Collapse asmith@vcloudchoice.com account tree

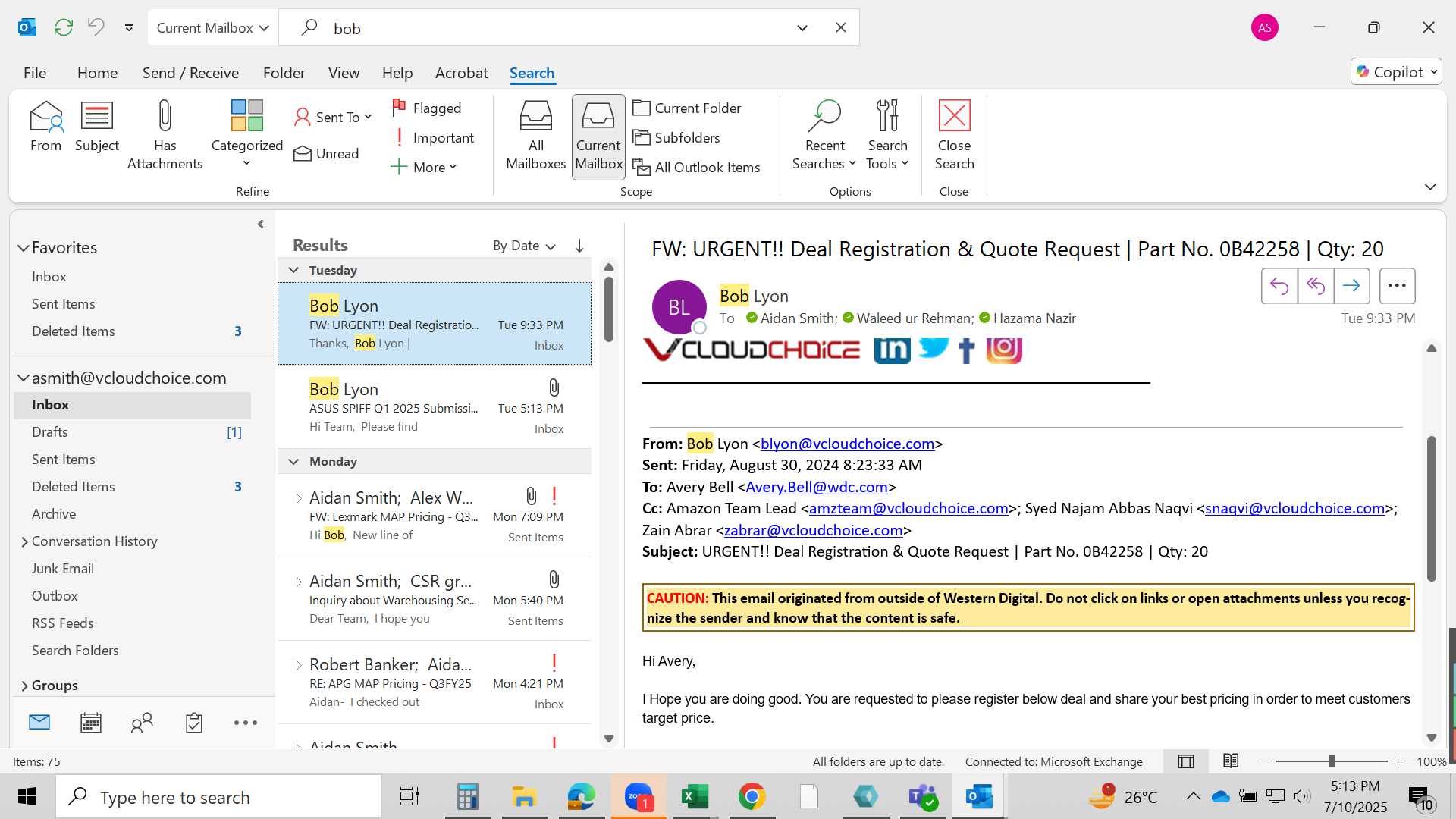pos(24,378)
